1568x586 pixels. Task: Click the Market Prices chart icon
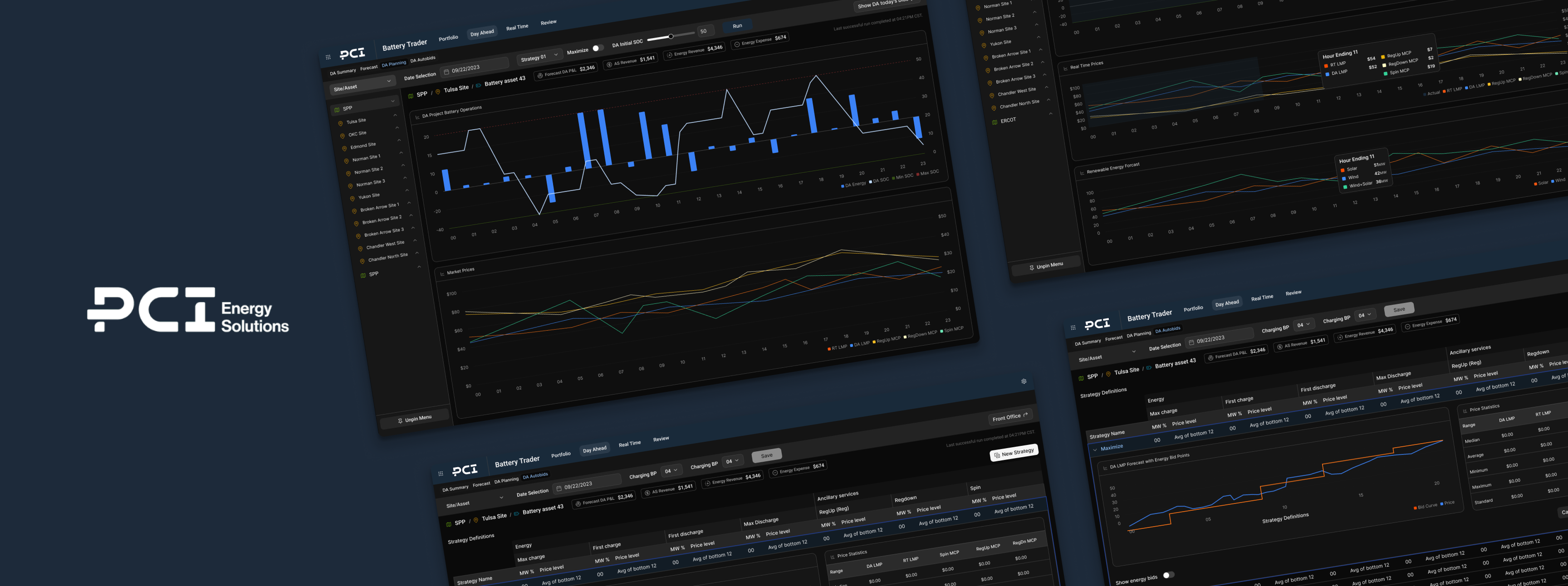[x=442, y=274]
